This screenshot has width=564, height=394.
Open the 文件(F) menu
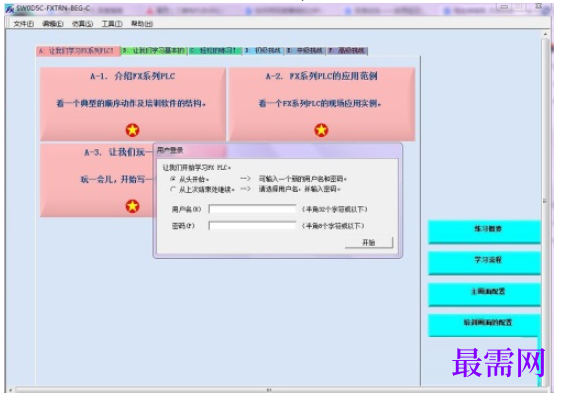click(24, 24)
